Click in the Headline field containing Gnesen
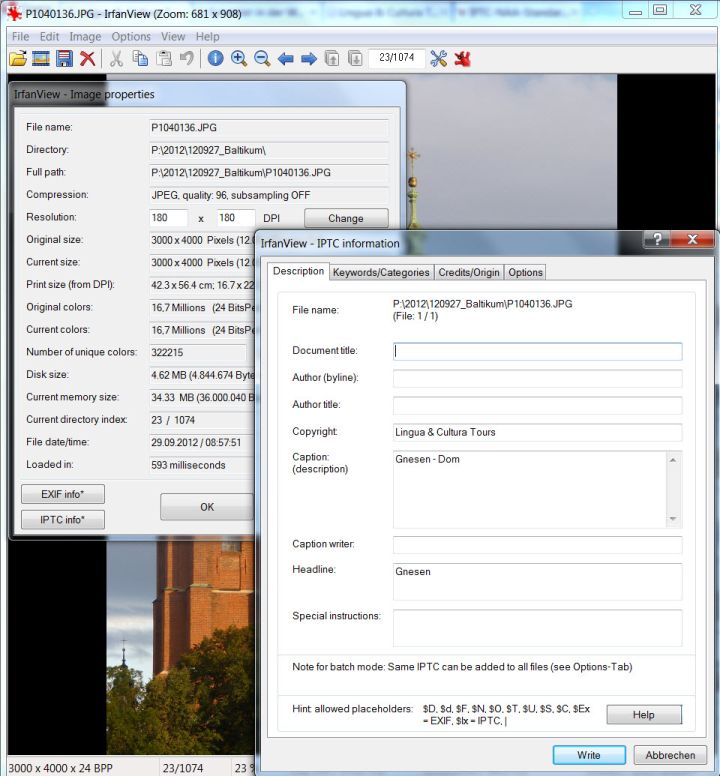Screen dimensions: 720x776 click(x=537, y=582)
